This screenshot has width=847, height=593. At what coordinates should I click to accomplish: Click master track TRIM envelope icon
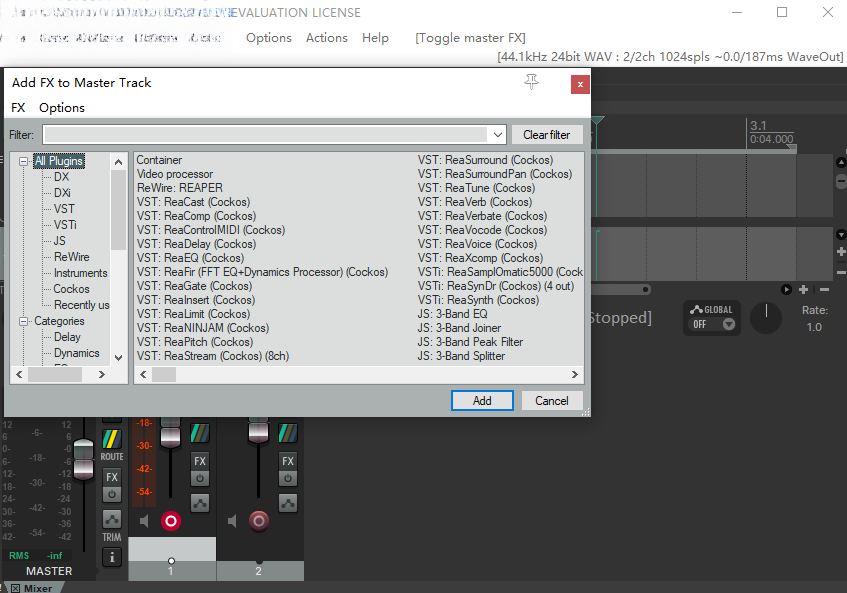pyautogui.click(x=112, y=520)
